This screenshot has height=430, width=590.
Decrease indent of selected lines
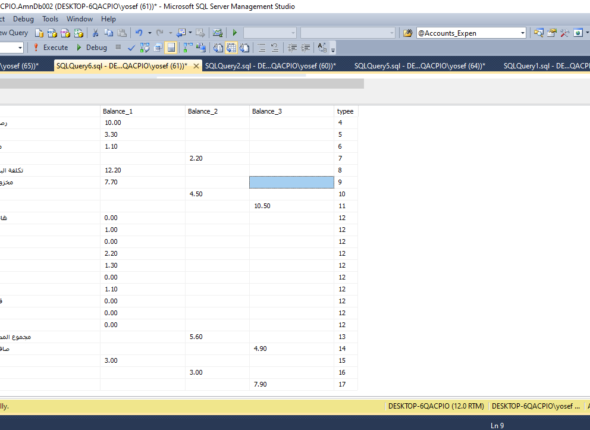[292, 48]
